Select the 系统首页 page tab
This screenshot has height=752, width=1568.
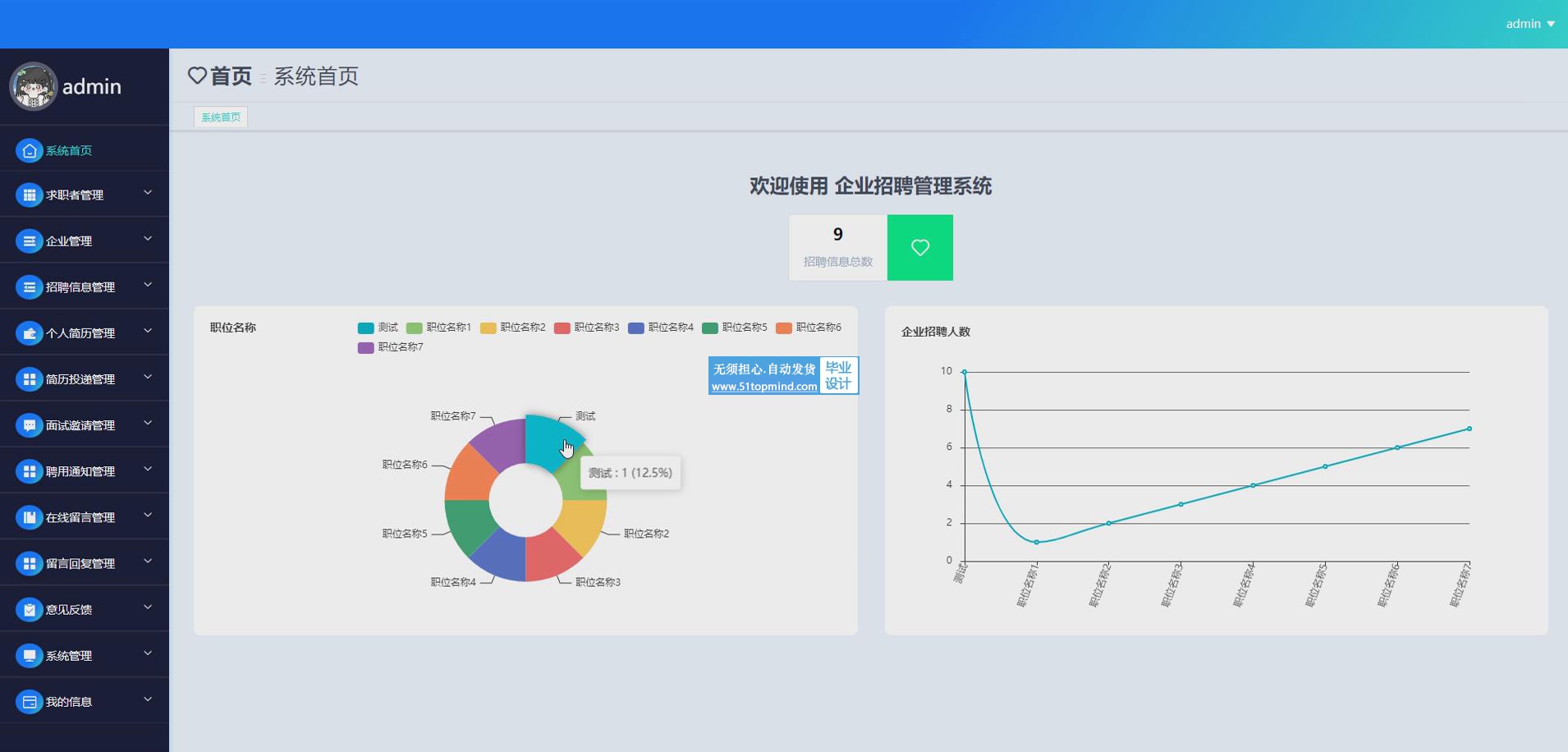coord(221,117)
